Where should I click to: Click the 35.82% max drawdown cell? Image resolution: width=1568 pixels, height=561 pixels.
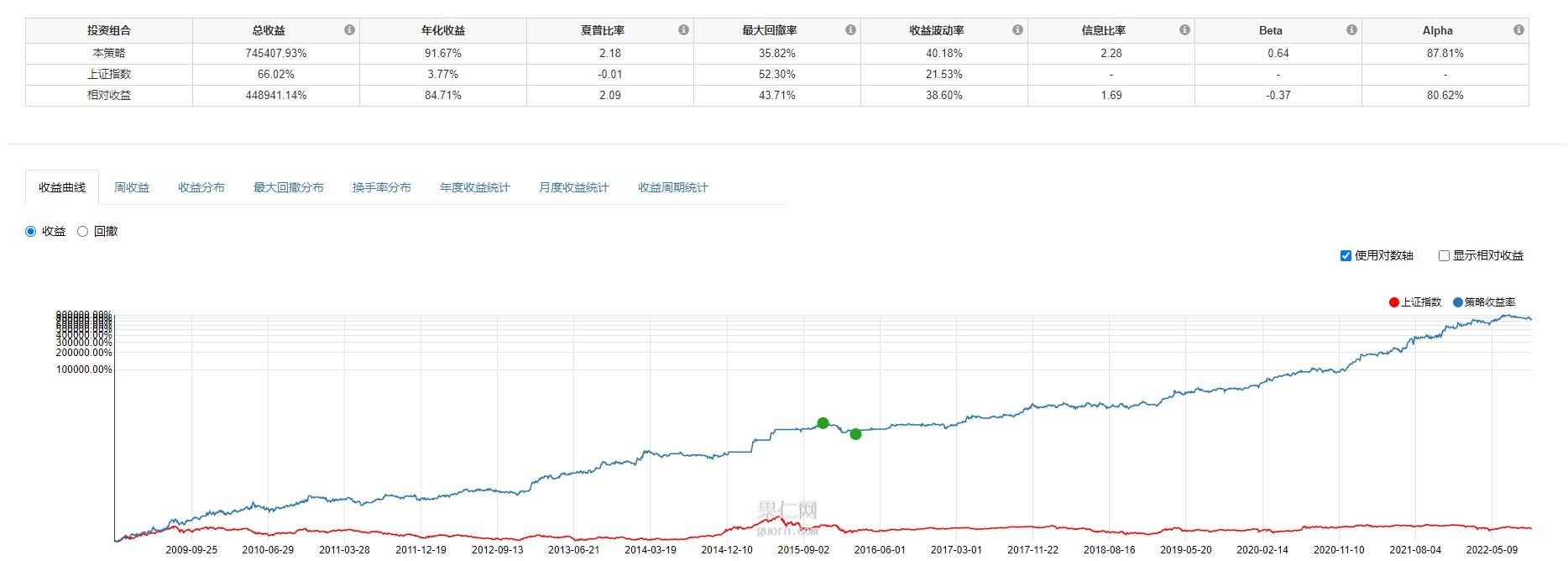point(777,53)
